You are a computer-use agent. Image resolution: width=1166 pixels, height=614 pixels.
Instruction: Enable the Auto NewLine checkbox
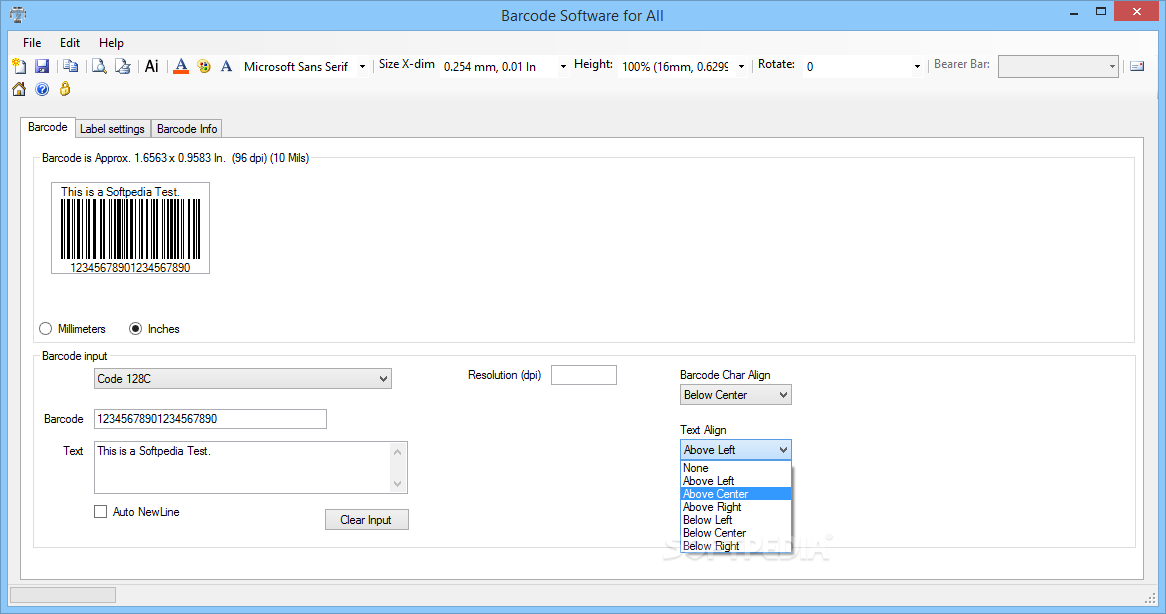[x=100, y=511]
